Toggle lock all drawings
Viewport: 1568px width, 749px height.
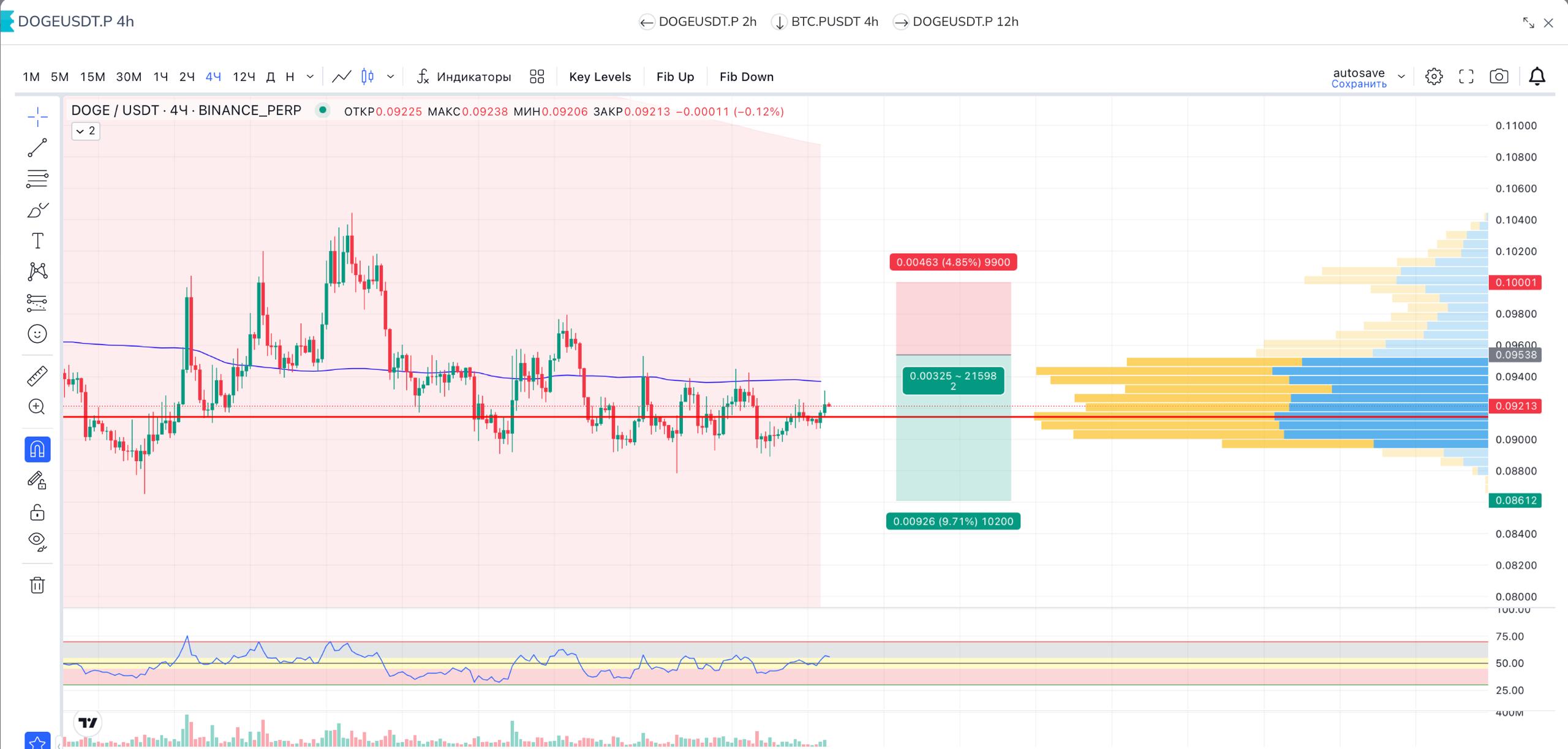point(37,511)
